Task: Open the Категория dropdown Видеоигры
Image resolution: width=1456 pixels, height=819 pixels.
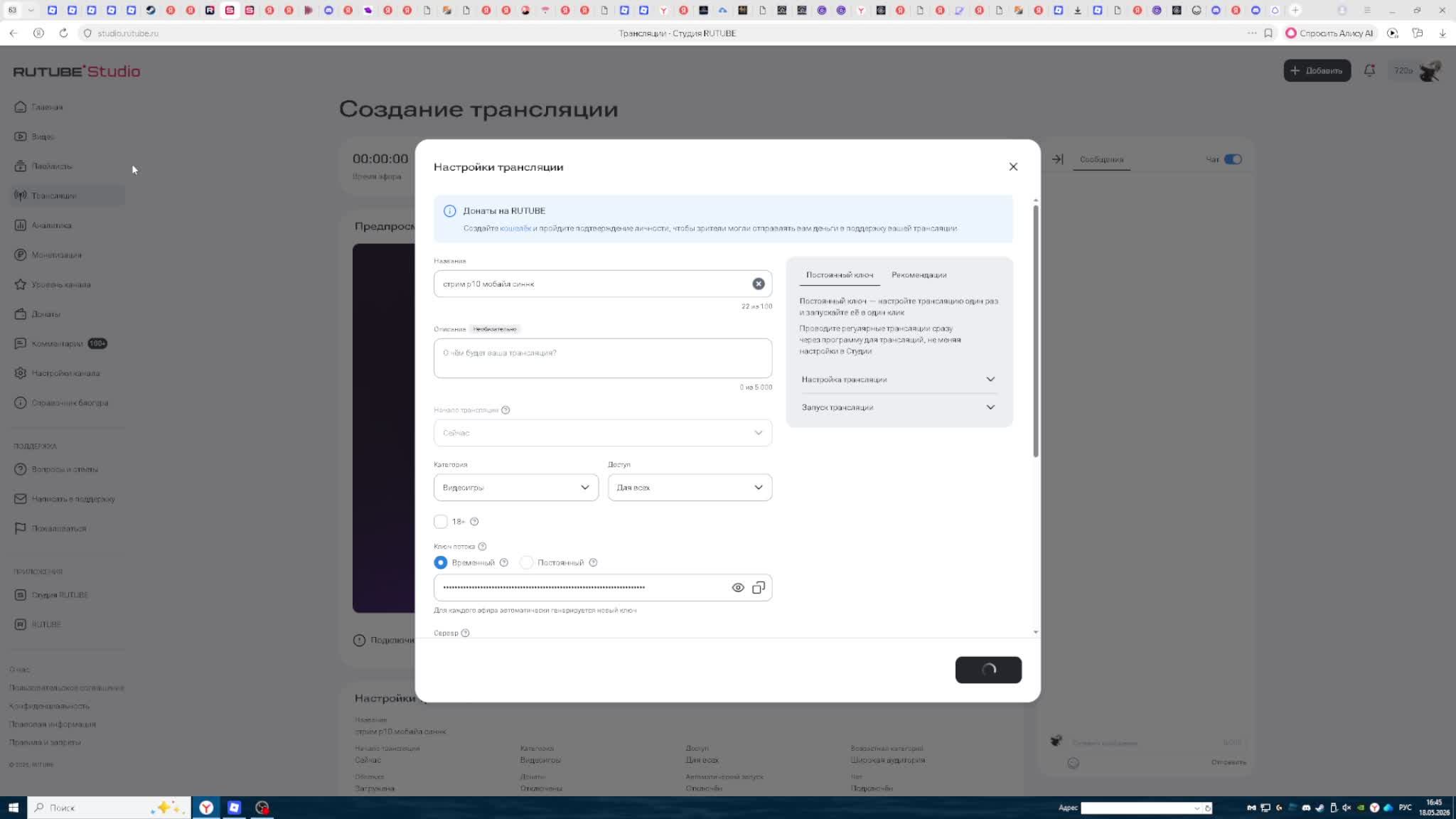Action: point(516,488)
